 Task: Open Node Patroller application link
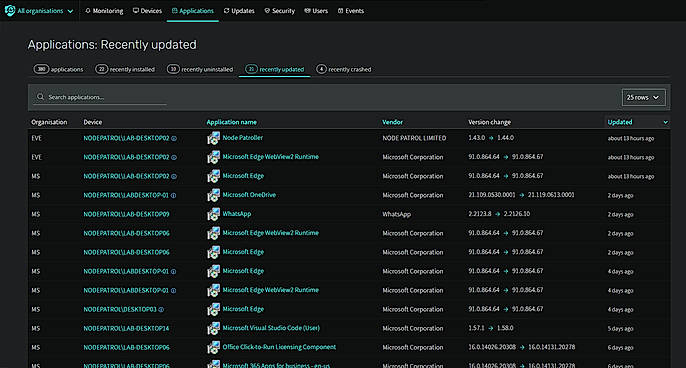tap(243, 138)
